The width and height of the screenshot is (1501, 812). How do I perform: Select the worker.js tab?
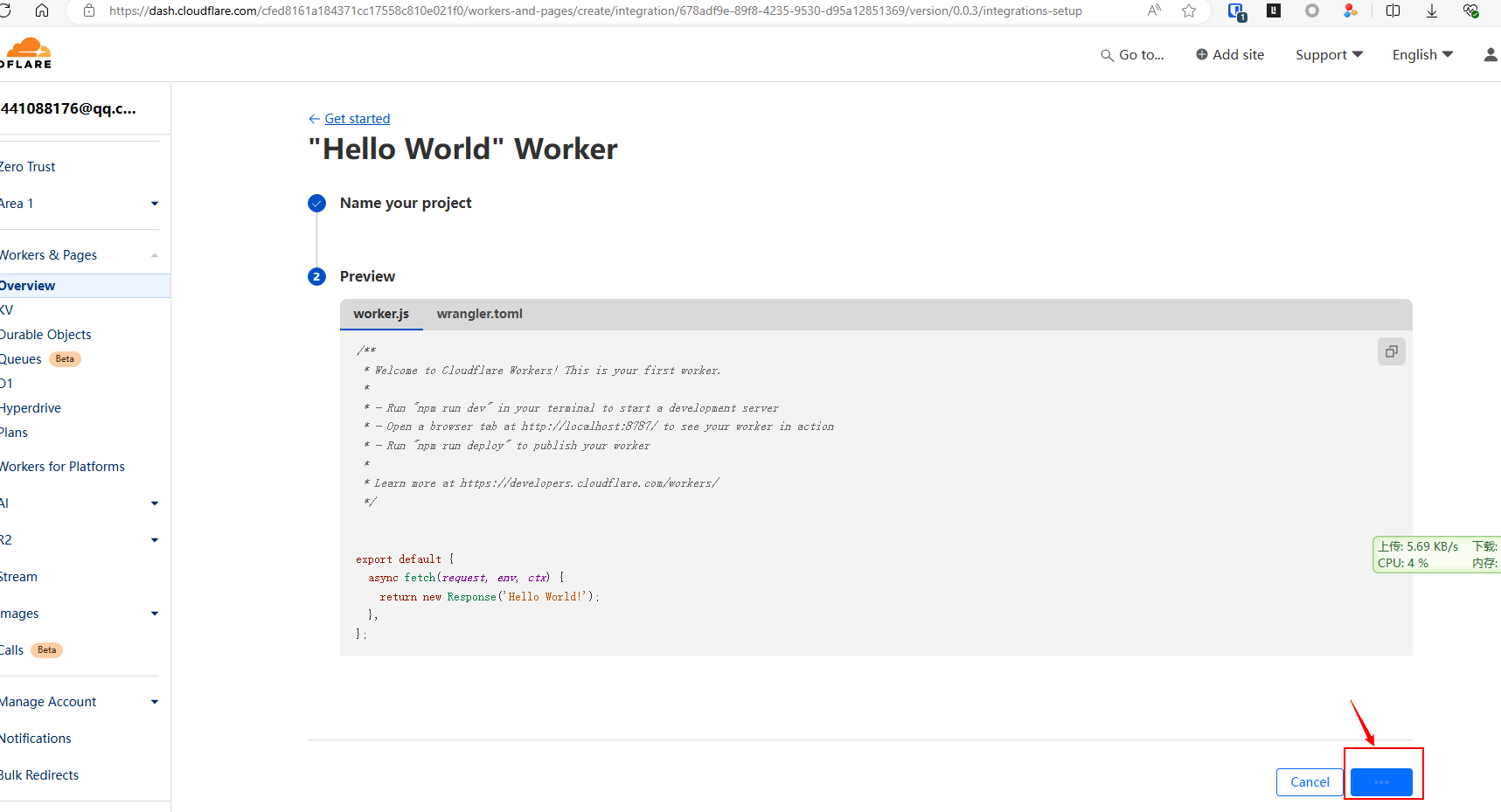coord(381,314)
